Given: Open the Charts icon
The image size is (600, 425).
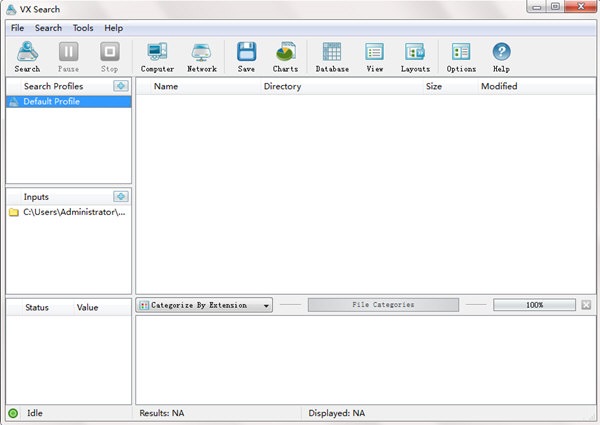Looking at the screenshot, I should pos(285,57).
